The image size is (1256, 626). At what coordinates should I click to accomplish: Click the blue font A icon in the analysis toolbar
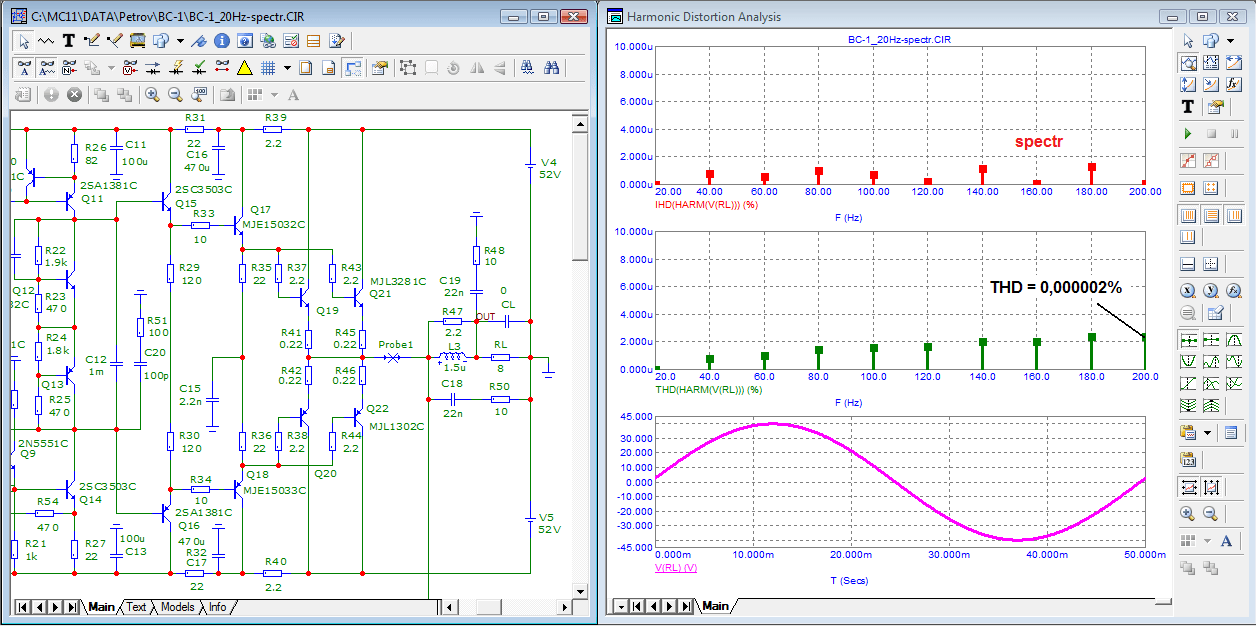[1226, 541]
